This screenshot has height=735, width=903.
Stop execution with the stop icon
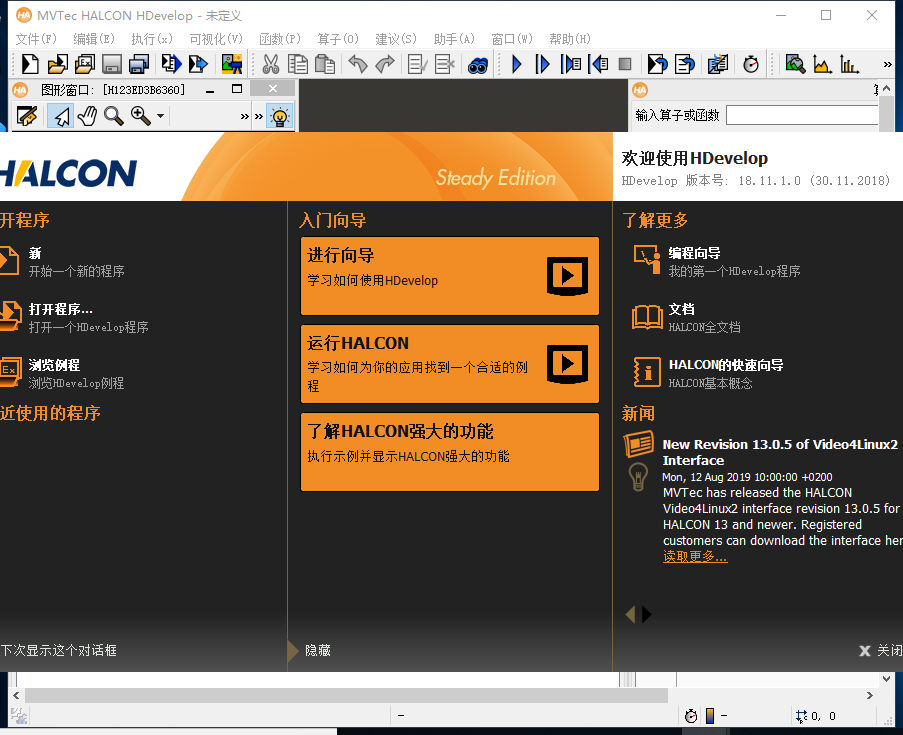(625, 63)
